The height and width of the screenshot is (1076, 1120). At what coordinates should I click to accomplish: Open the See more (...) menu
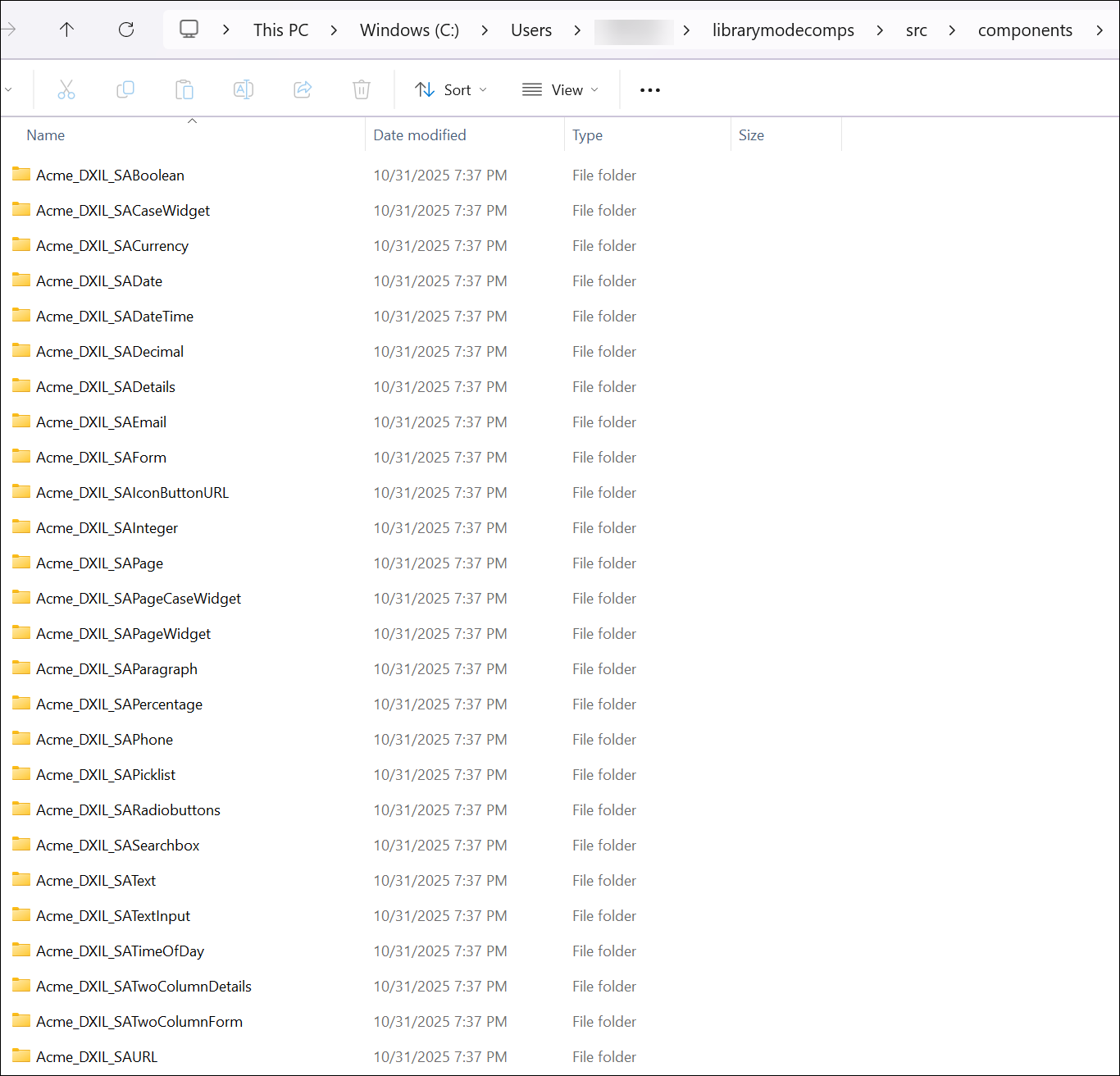coord(649,89)
